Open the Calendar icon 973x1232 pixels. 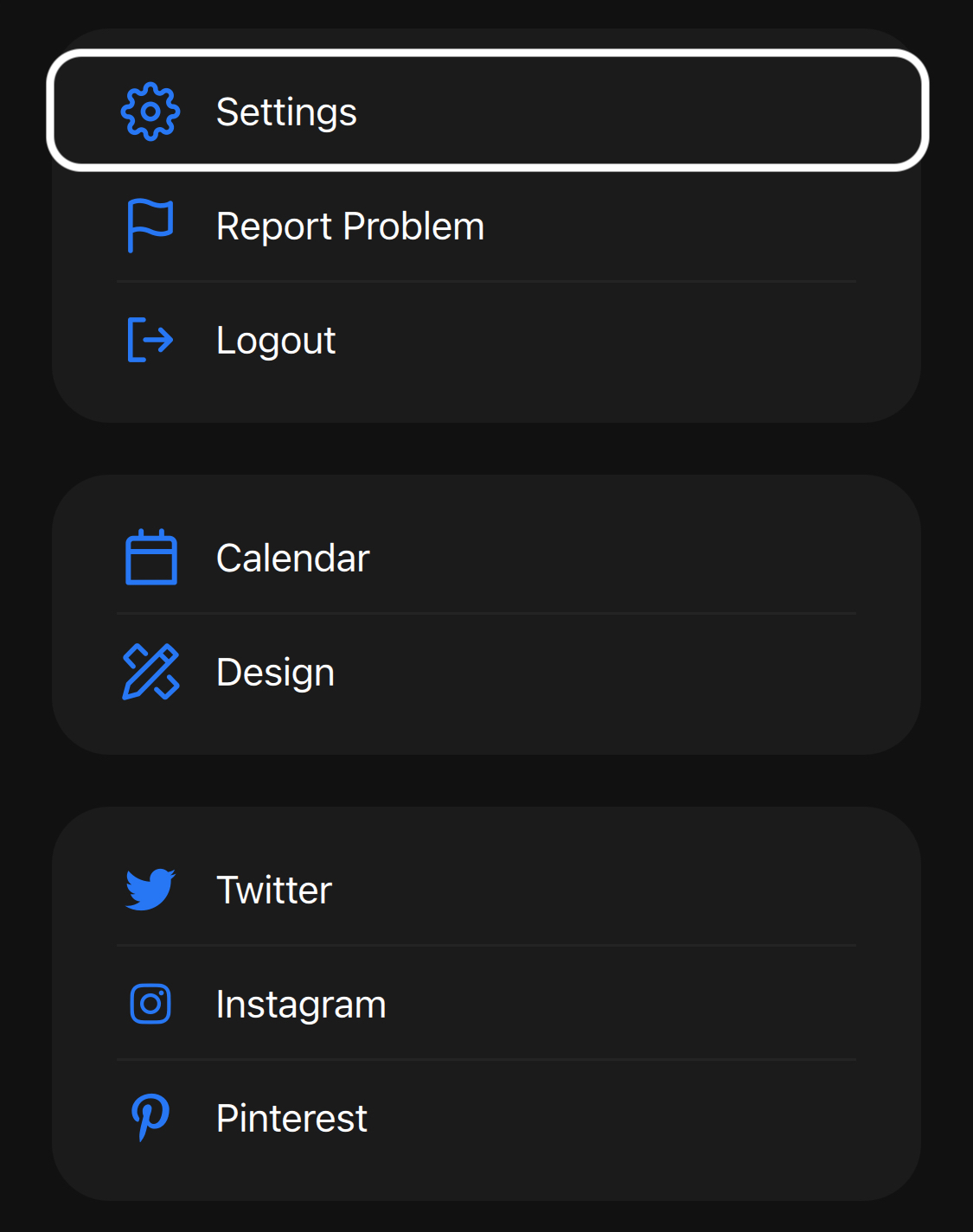(150, 559)
